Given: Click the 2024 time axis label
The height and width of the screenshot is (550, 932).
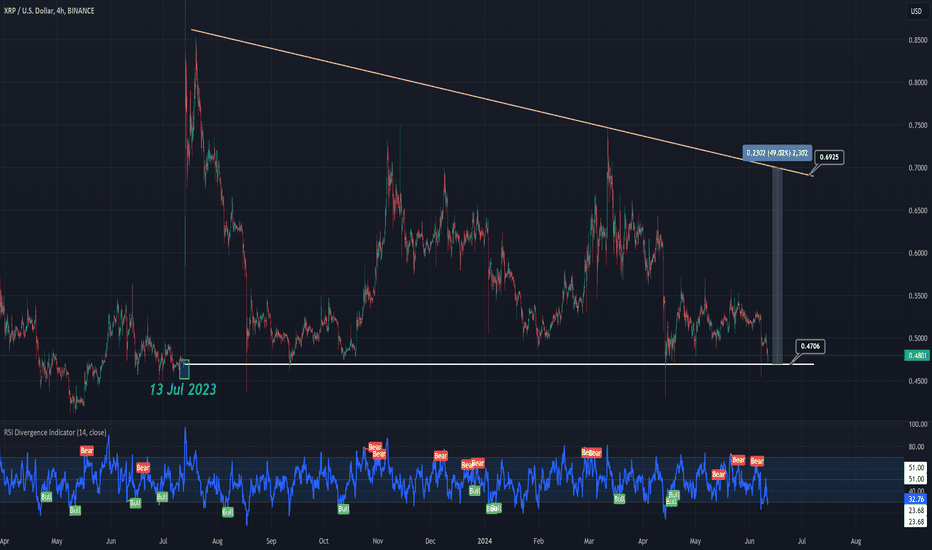Looking at the screenshot, I should pyautogui.click(x=484, y=541).
